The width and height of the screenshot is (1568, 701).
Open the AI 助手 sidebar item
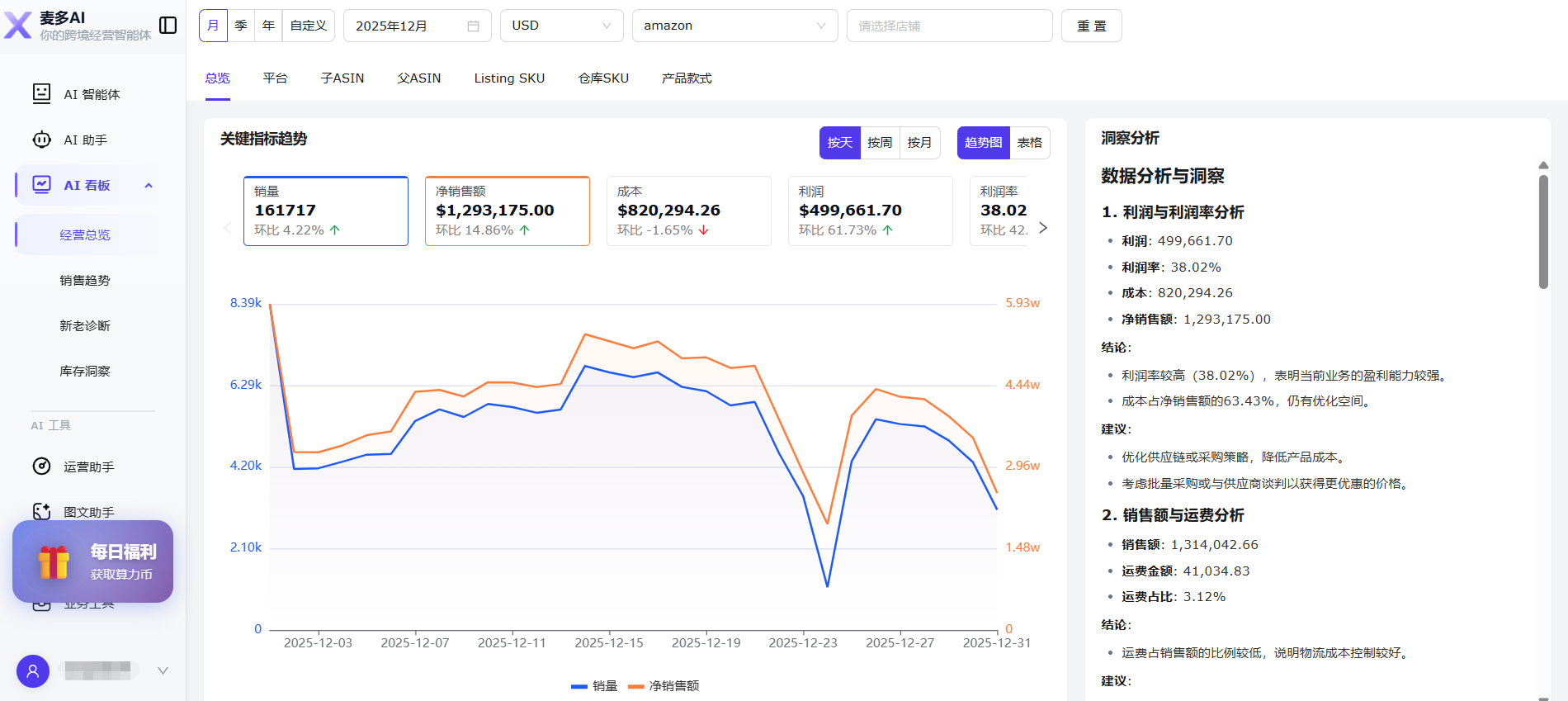[x=85, y=140]
